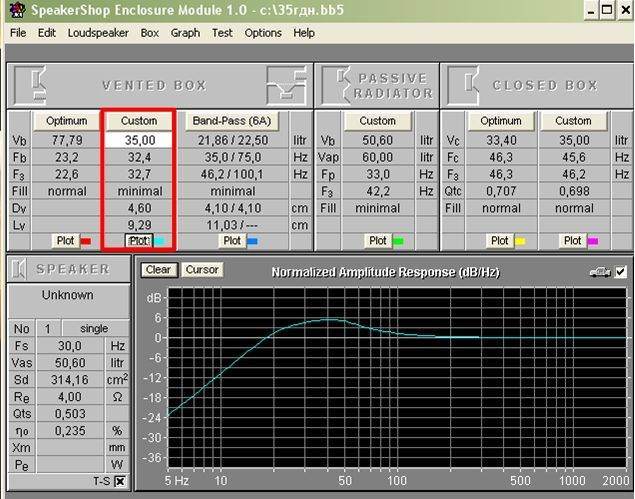This screenshot has height=499, width=635.
Task: Enable the Cursor button on graph
Action: coord(202,270)
